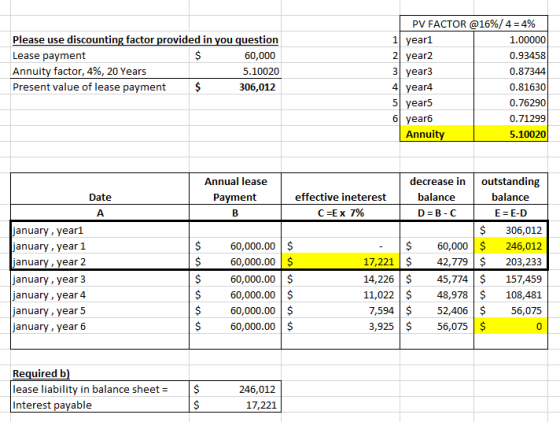Click the 52,406 decrease cell
Viewport: 560px width, 422px height.
click(437, 311)
